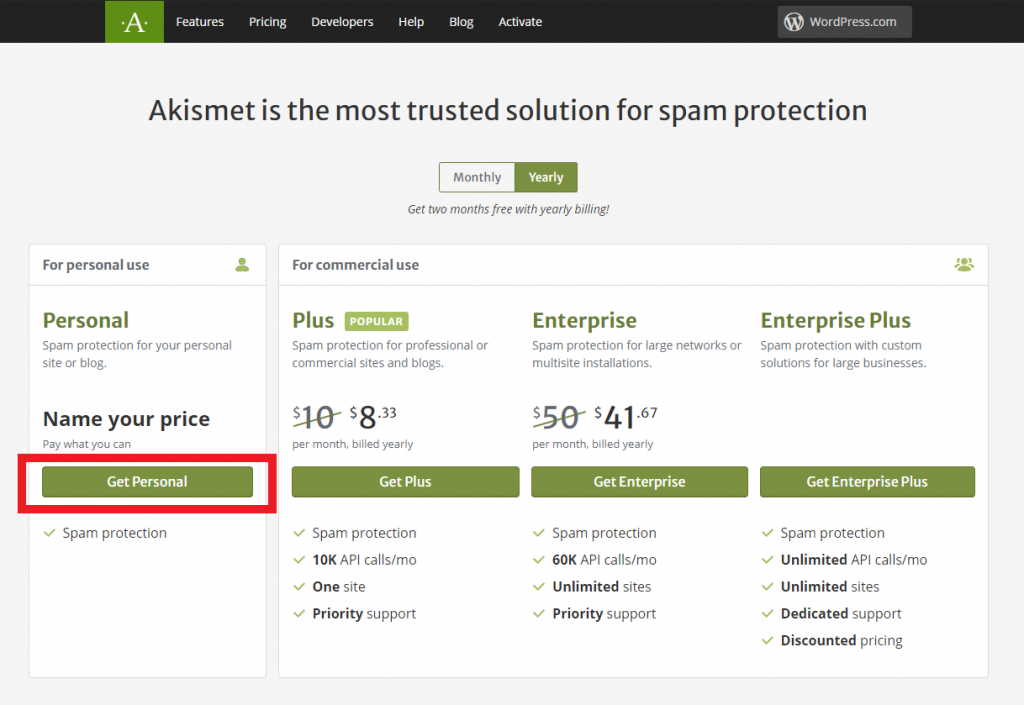Click Unlimited API calls/mo feature
Screen dimensions: 1024x705
coord(854,560)
